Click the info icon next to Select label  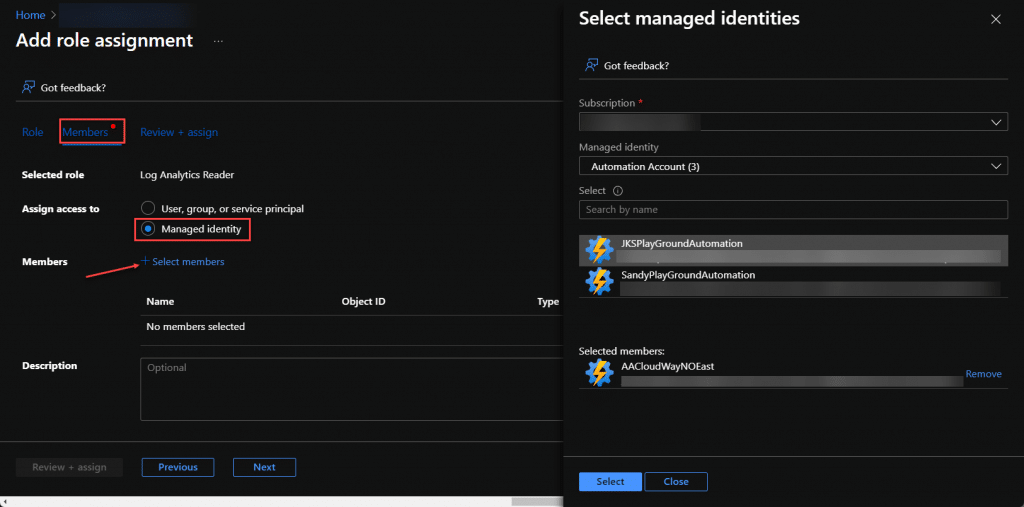pos(618,191)
